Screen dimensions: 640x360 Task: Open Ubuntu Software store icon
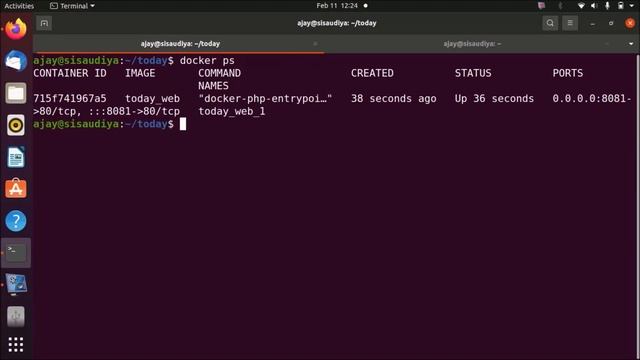tap(16, 189)
